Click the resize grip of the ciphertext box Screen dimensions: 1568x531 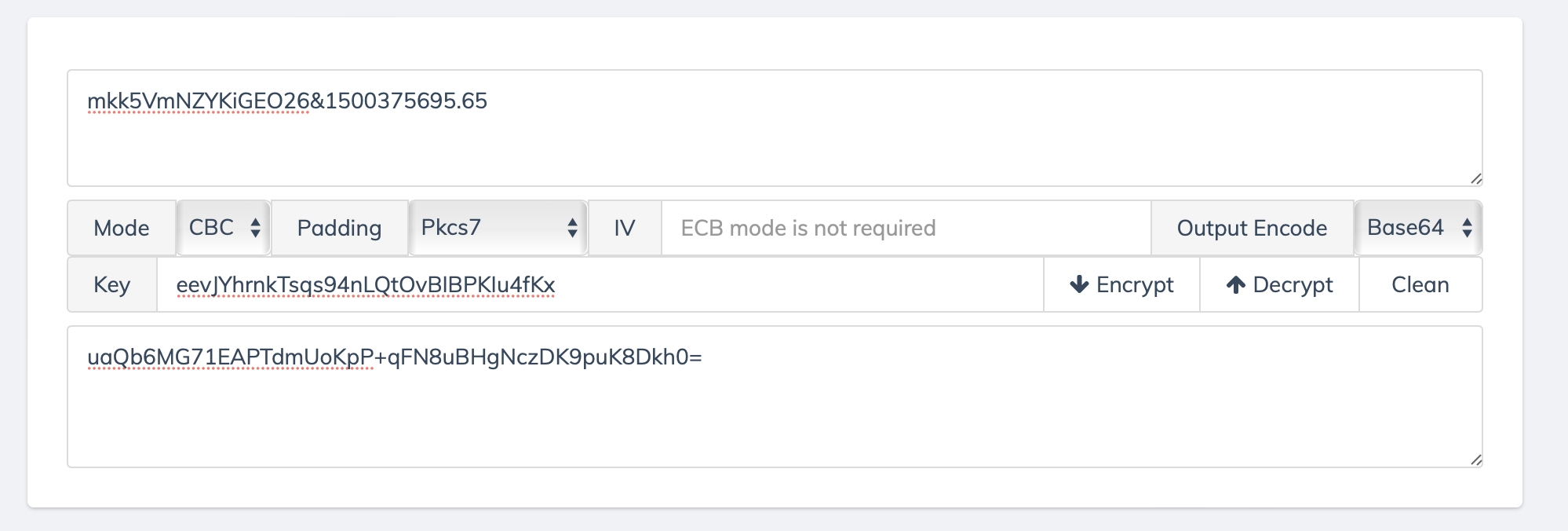coord(1475,460)
